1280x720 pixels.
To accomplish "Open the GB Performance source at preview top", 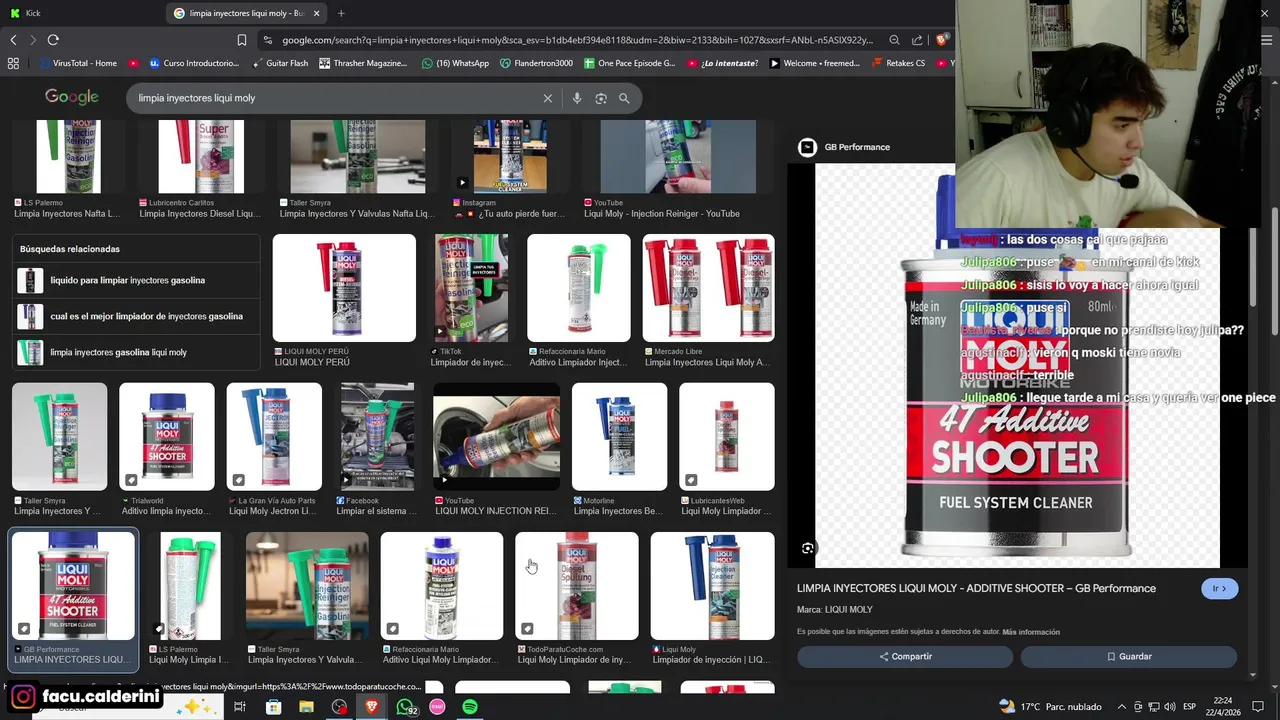I will 845,147.
